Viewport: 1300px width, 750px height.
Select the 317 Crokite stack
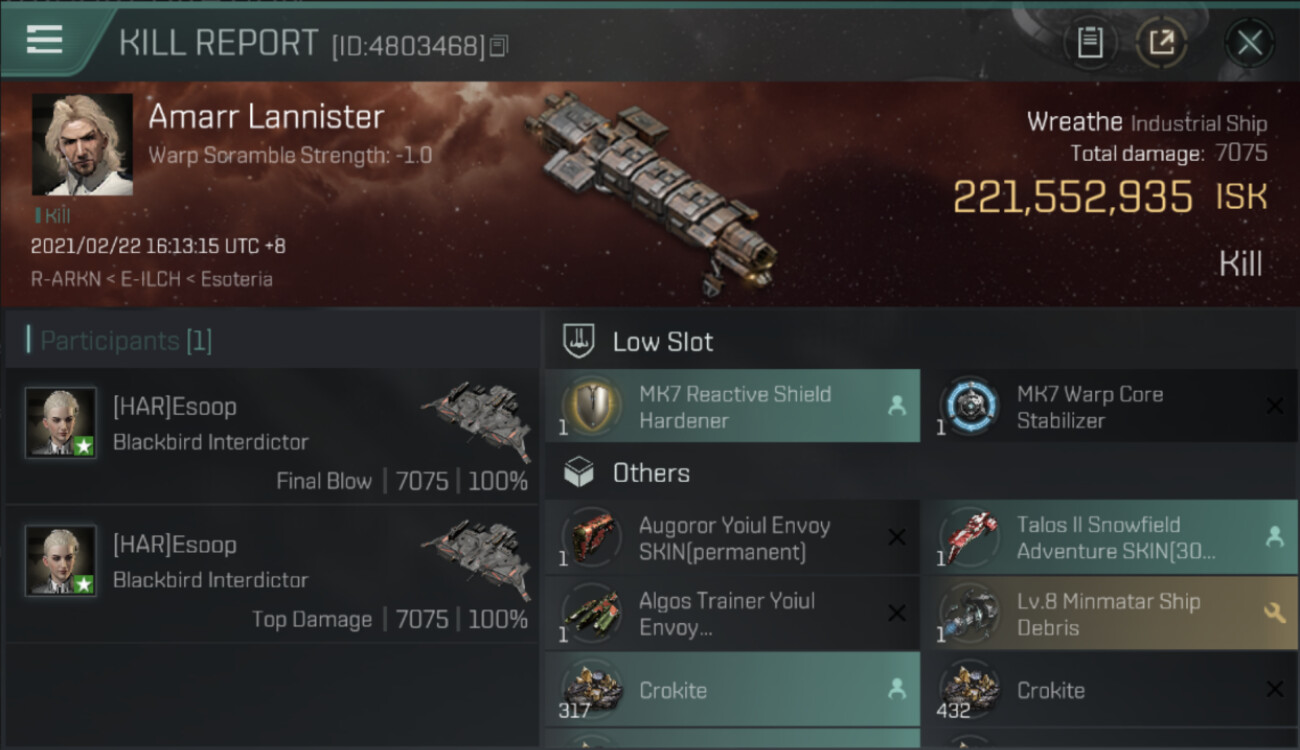732,690
